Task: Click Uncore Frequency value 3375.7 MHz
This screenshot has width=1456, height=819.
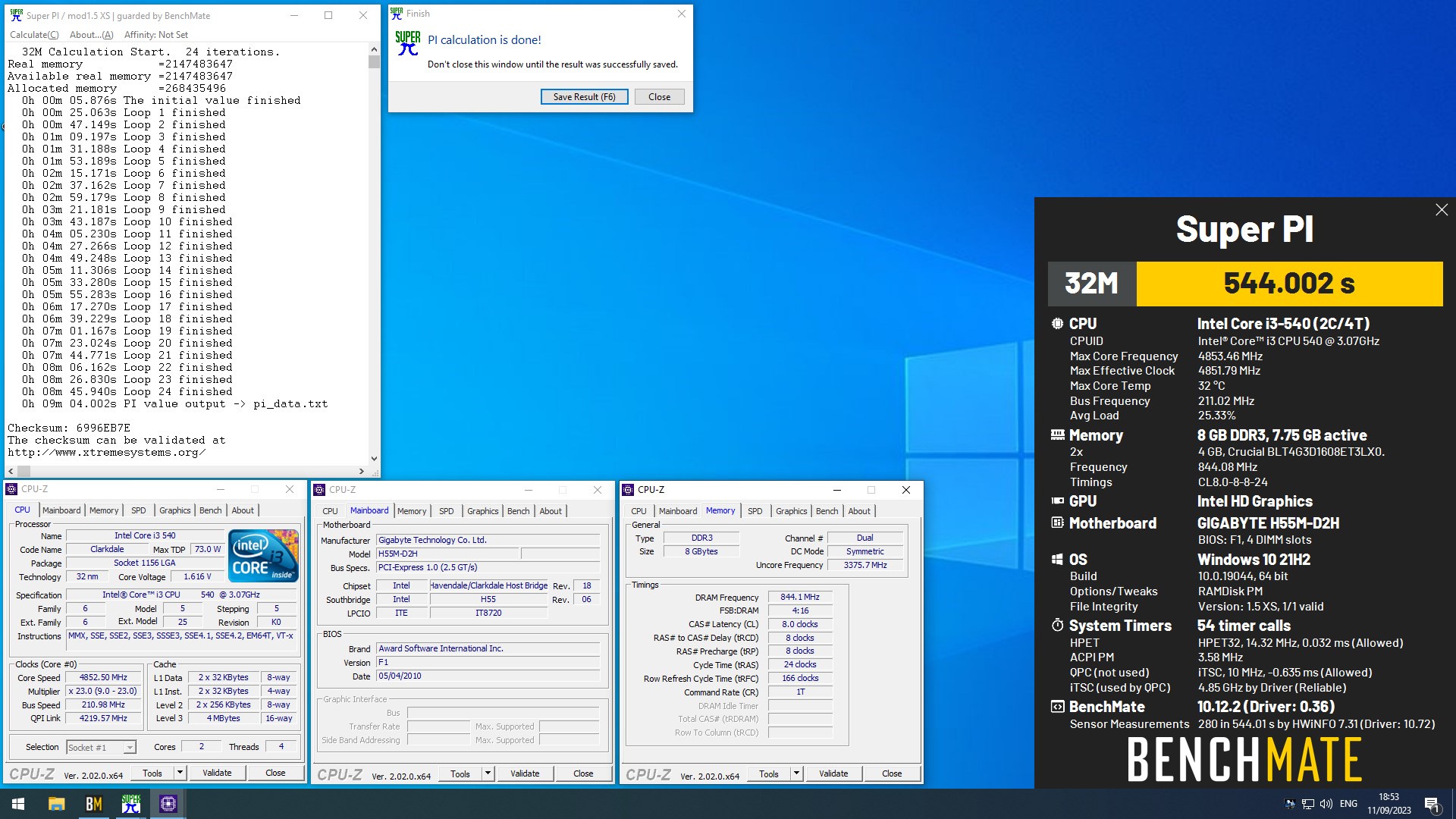Action: tap(864, 566)
